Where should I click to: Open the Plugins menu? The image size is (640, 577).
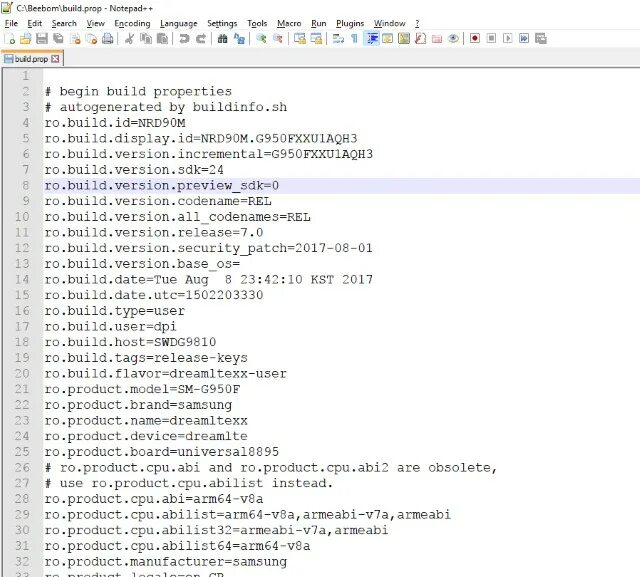tap(350, 24)
